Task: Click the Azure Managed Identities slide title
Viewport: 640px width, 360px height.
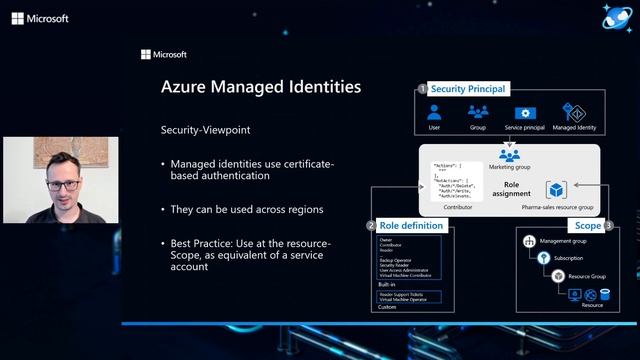Action: tap(261, 87)
